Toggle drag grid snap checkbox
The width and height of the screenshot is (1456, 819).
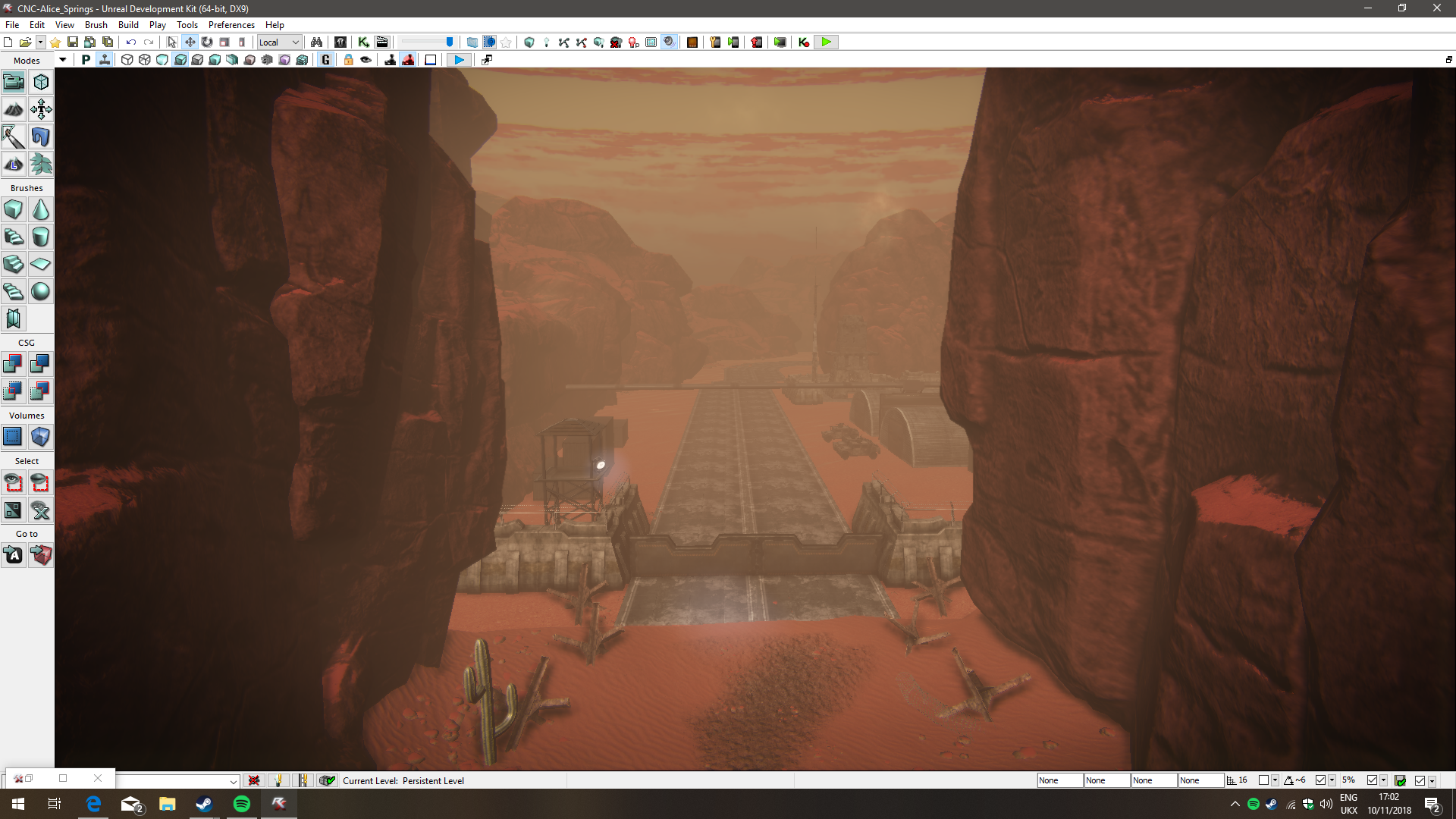tap(1263, 780)
